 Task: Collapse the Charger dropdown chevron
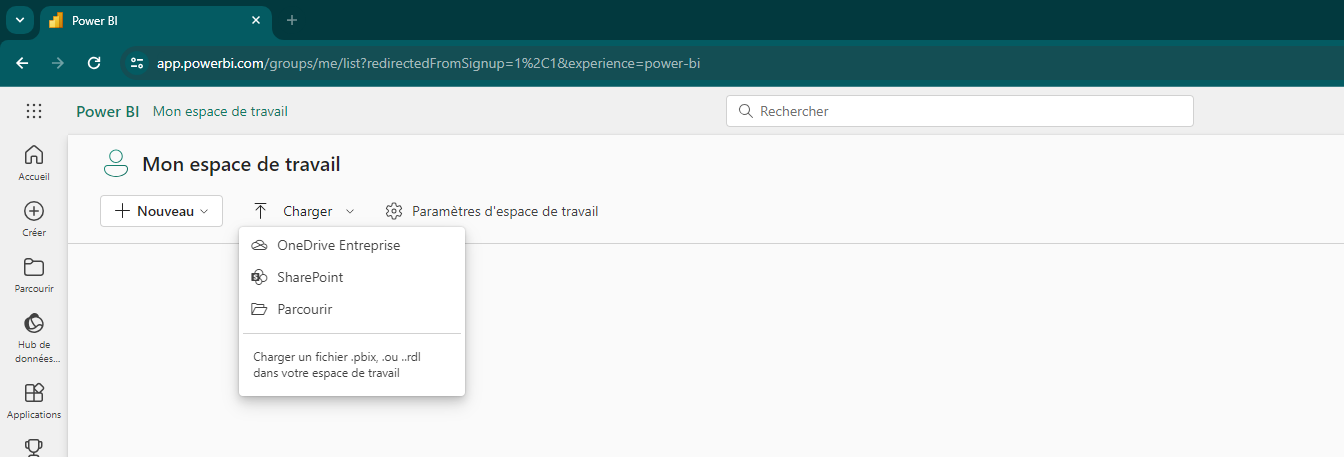click(x=350, y=211)
